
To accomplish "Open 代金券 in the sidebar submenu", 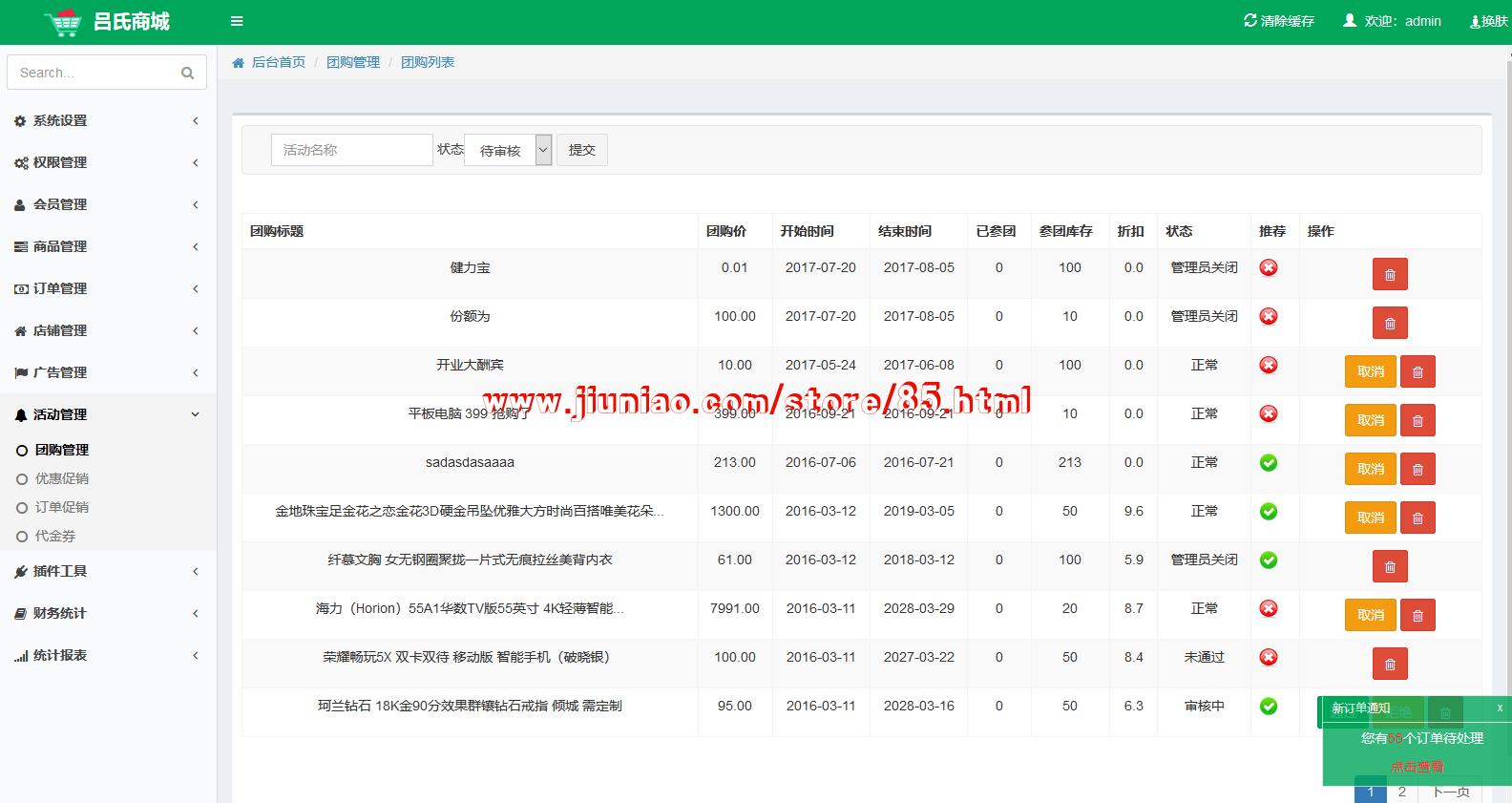I will pyautogui.click(x=55, y=537).
